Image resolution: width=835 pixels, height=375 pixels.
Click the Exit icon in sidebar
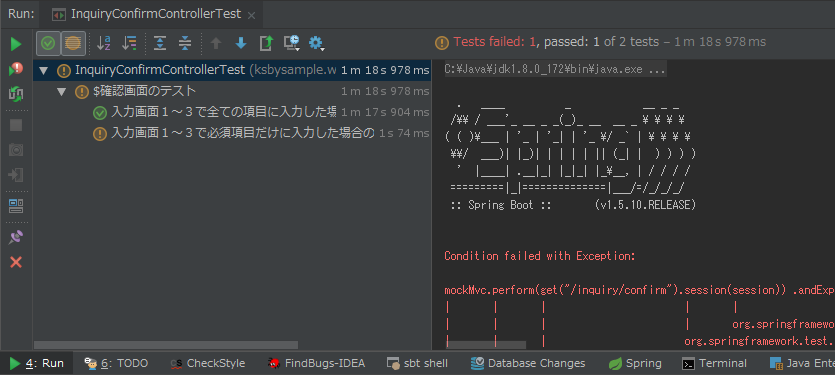click(x=16, y=175)
